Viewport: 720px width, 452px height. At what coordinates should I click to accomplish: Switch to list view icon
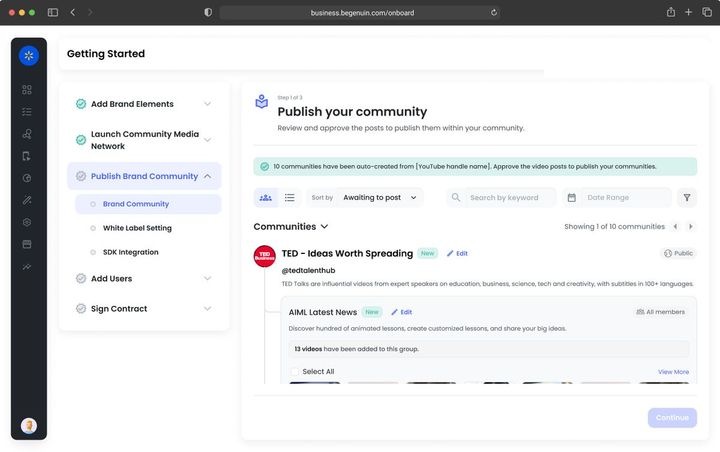tap(289, 198)
